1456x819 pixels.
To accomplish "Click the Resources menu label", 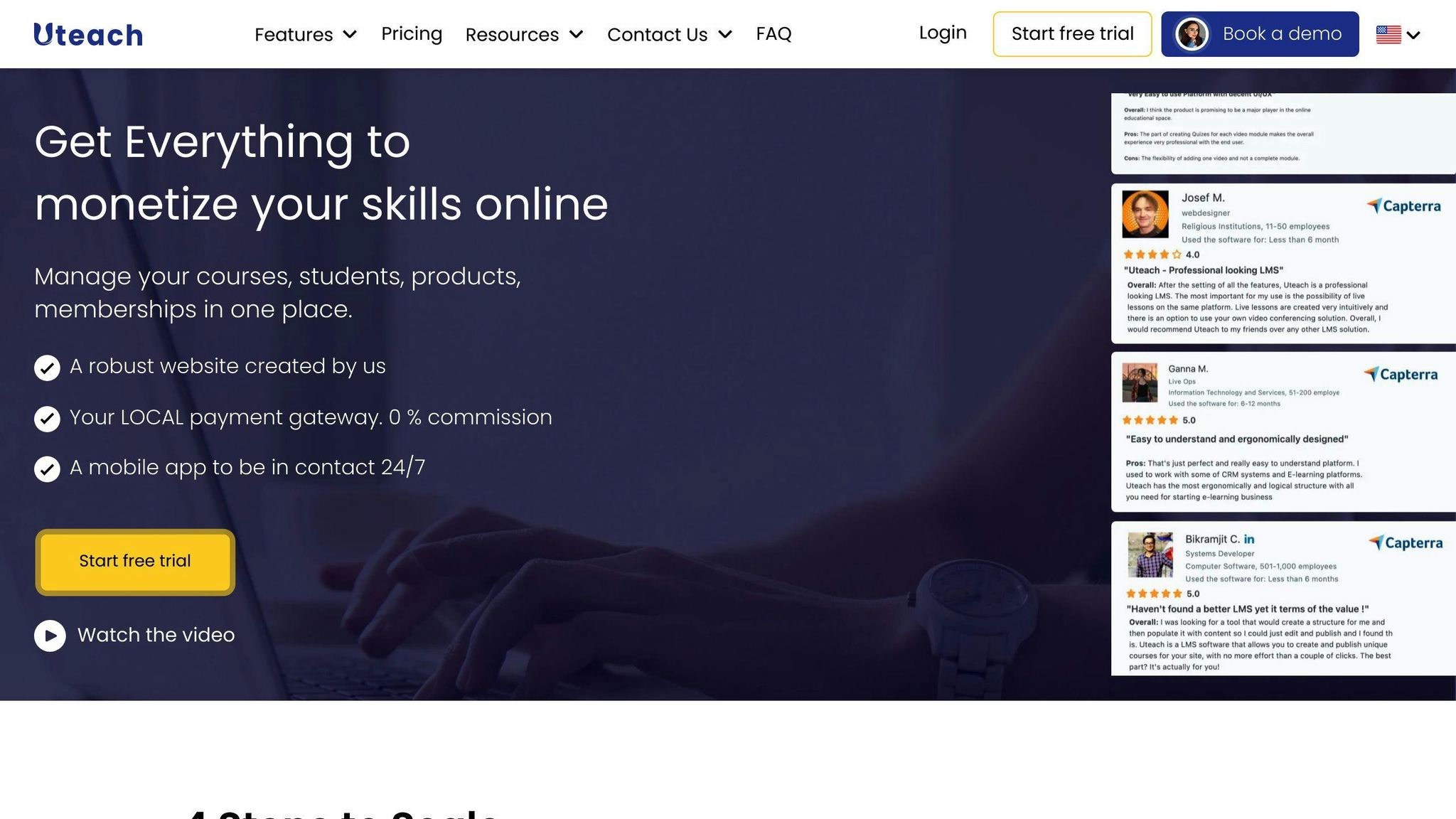I will [512, 34].
